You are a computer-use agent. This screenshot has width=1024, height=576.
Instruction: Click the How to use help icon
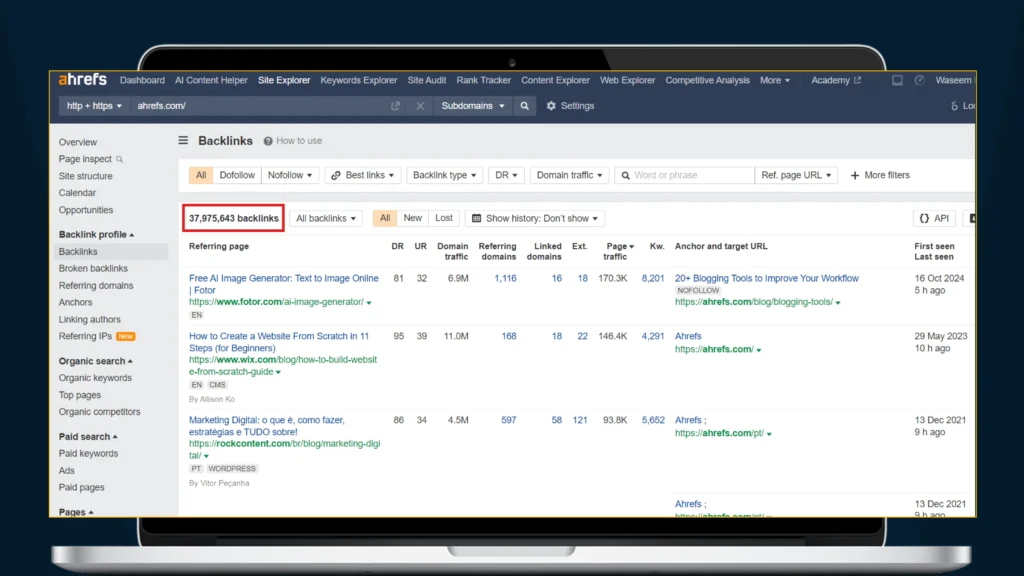click(x=269, y=141)
